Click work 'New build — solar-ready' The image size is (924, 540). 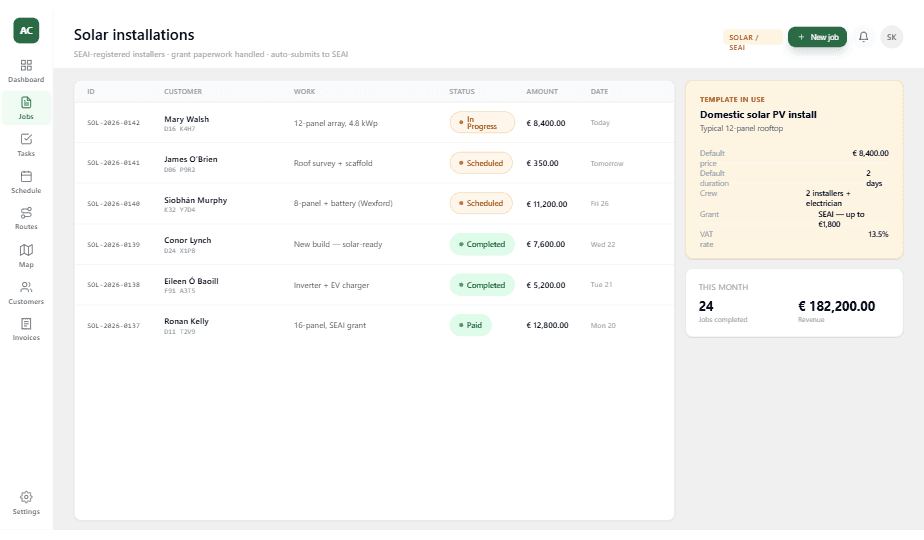click(x=338, y=244)
